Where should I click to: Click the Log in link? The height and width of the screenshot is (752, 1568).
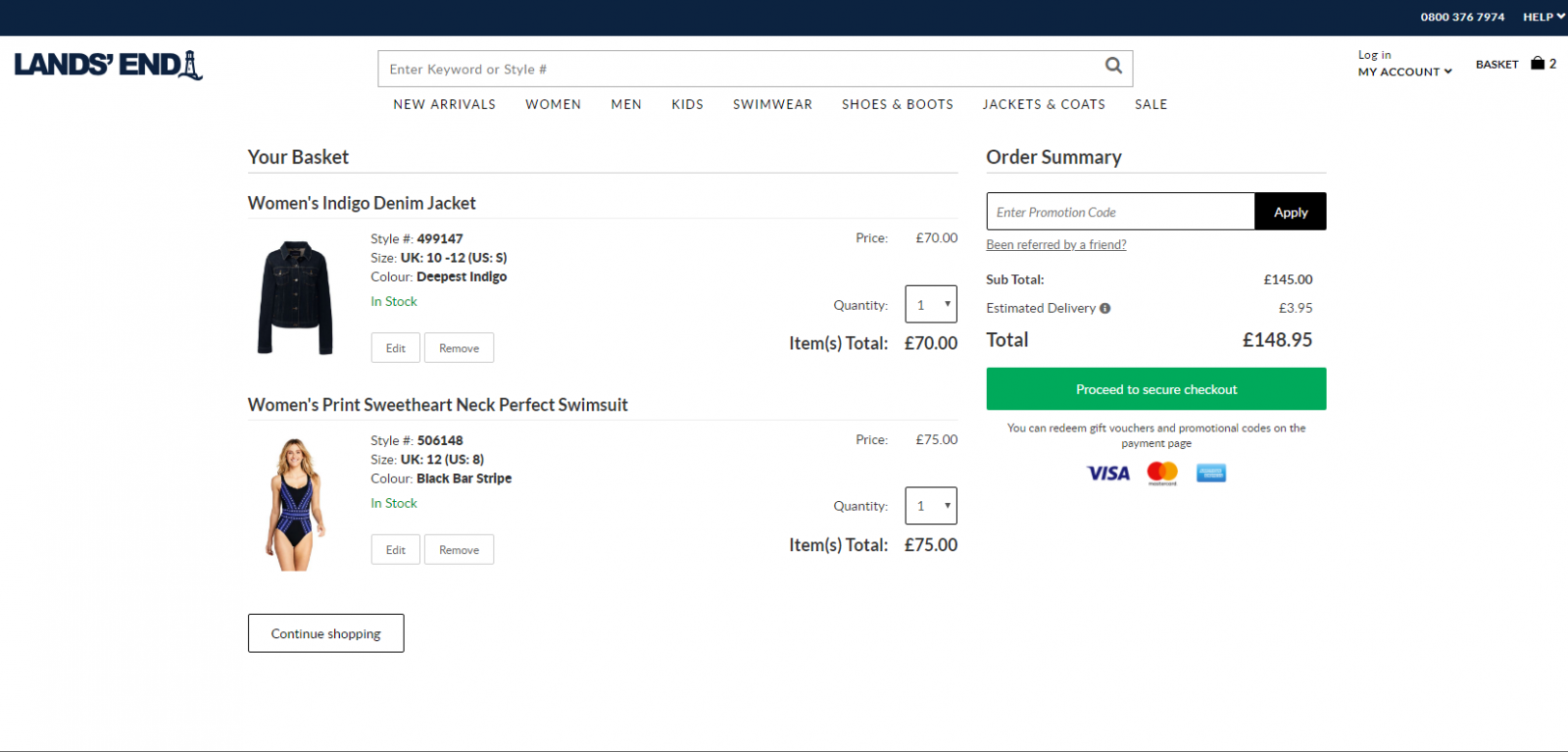[1374, 55]
